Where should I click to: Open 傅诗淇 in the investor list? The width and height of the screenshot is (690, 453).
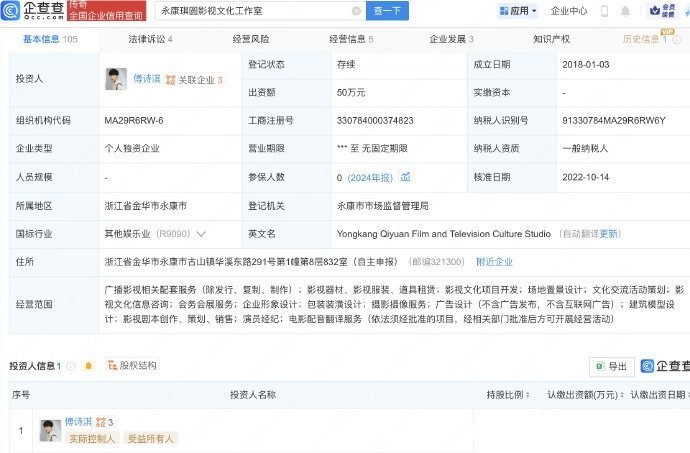(78, 422)
